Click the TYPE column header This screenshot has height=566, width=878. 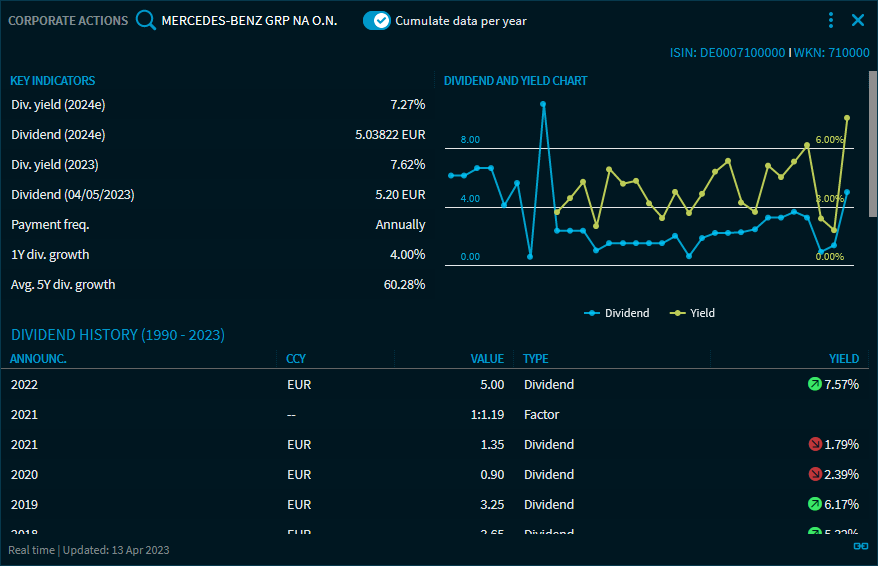tap(536, 359)
